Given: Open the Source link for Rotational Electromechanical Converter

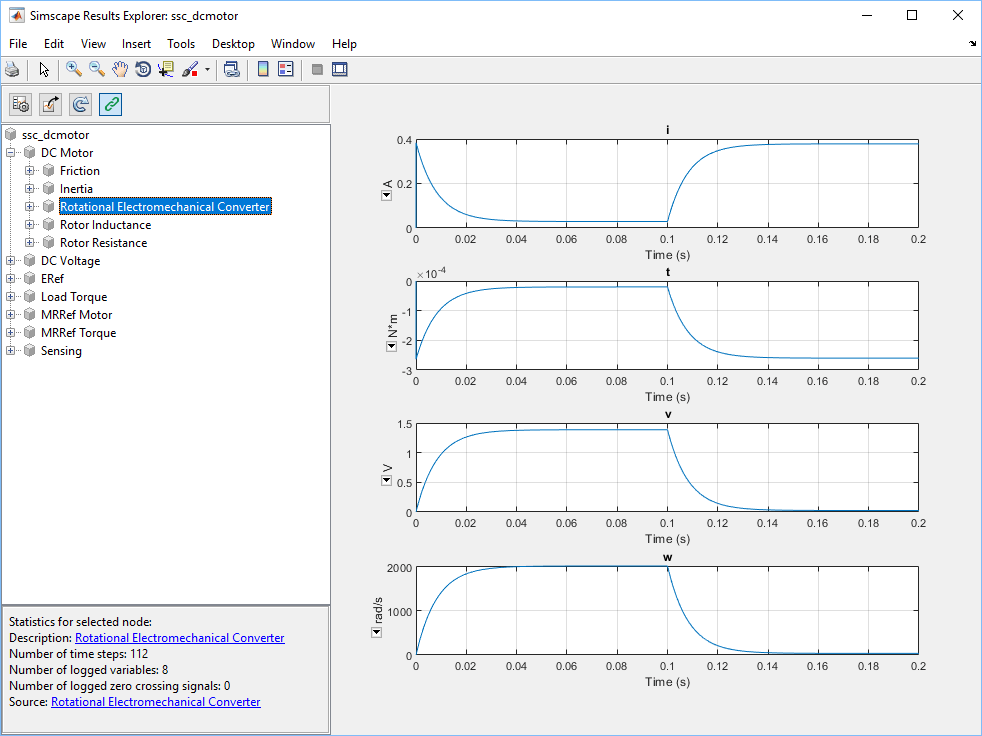Looking at the screenshot, I should click(155, 702).
